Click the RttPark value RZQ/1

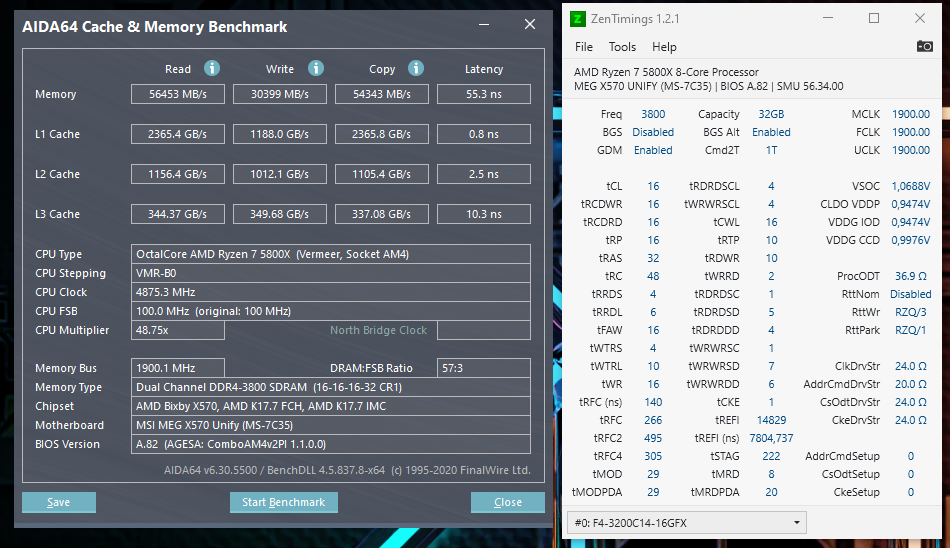pyautogui.click(x=911, y=330)
